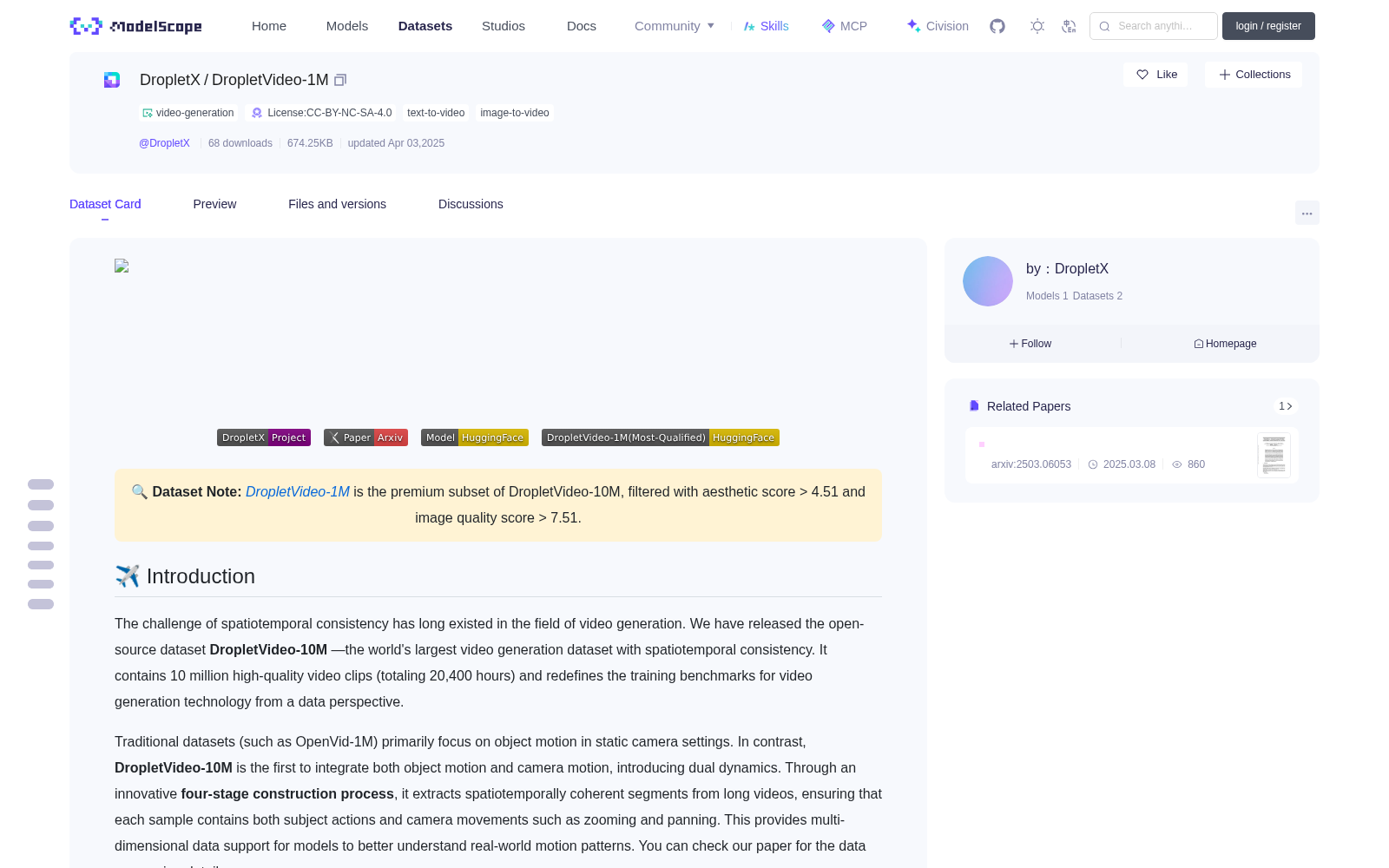The image size is (1389, 868).
Task: Expand the Community dropdown menu
Action: 675,26
